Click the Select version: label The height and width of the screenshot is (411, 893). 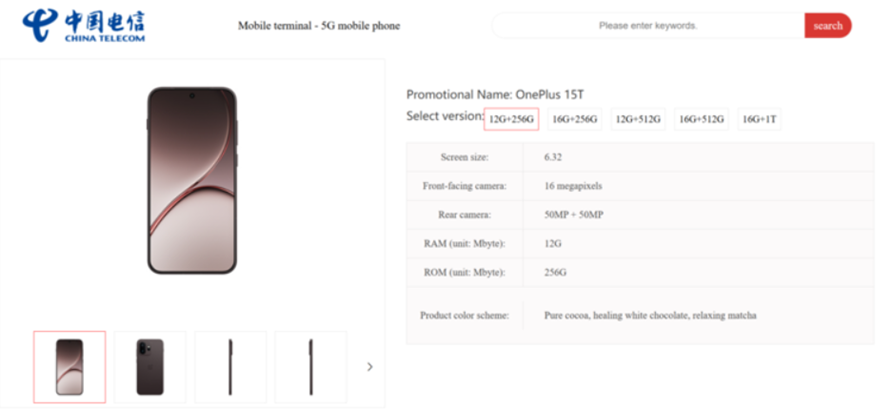[x=445, y=116]
